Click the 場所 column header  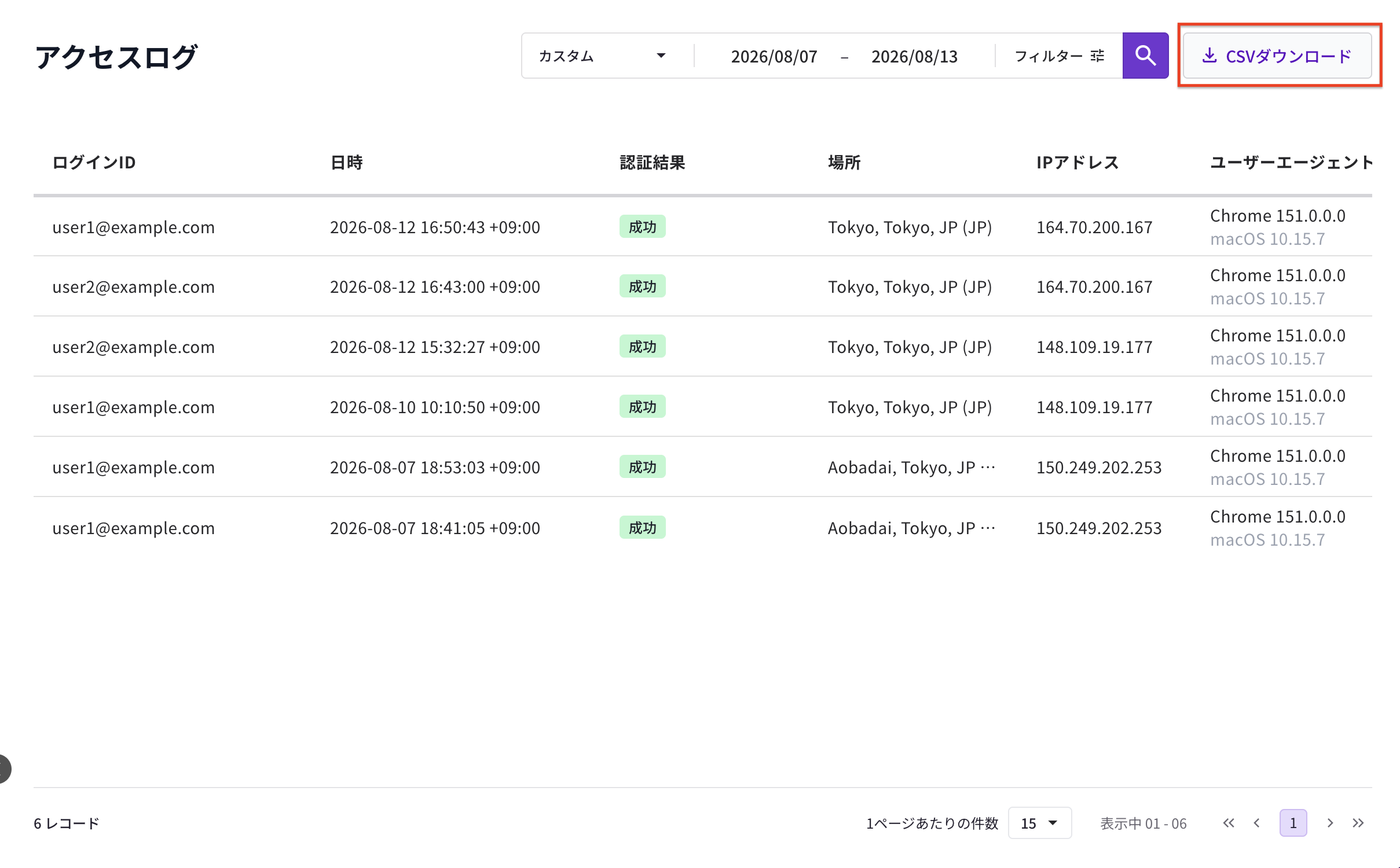[x=844, y=163]
